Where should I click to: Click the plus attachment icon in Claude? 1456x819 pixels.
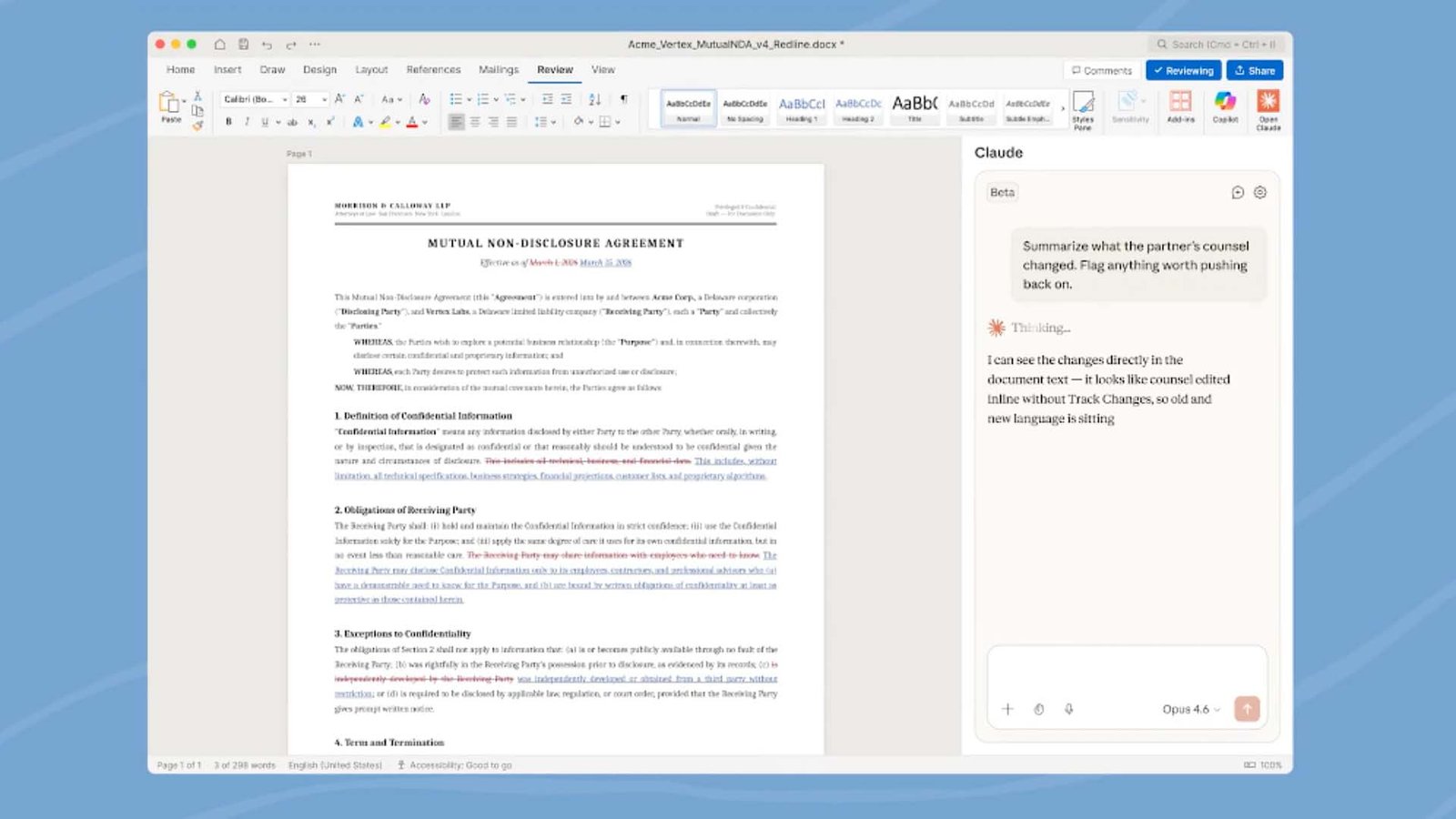click(x=1007, y=709)
